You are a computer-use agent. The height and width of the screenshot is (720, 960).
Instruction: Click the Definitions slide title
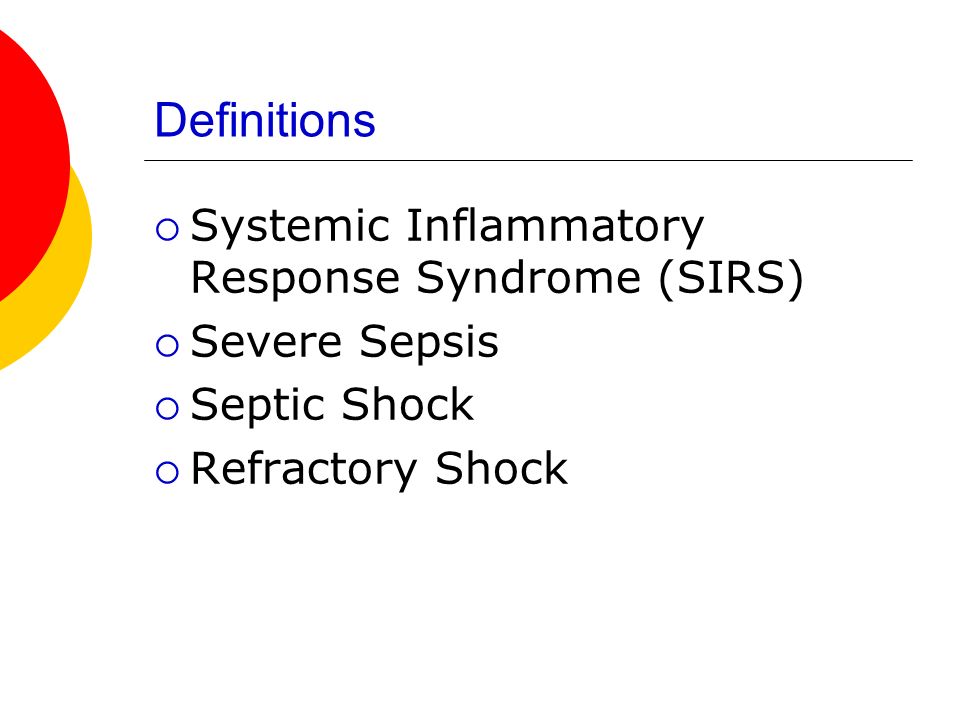pos(264,120)
